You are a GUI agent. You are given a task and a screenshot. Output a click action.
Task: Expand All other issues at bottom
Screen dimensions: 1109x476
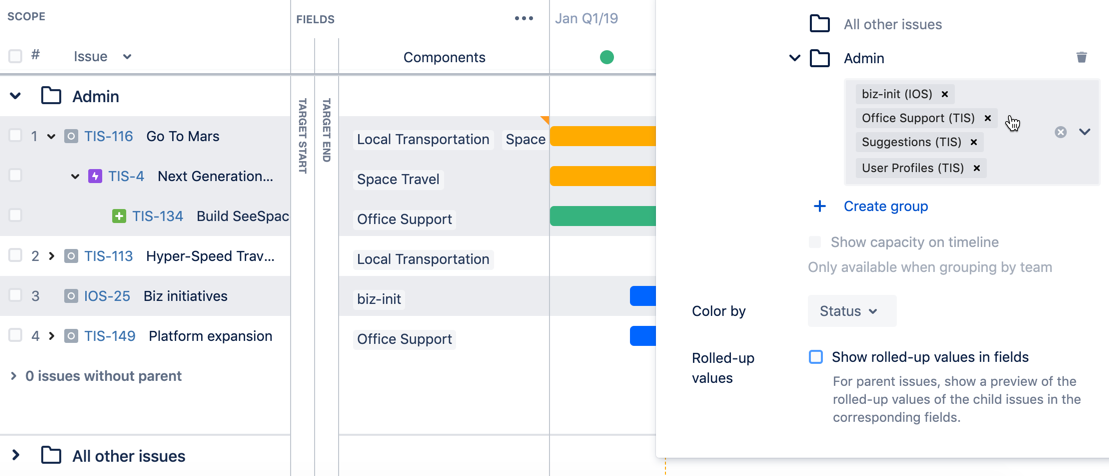pos(16,456)
